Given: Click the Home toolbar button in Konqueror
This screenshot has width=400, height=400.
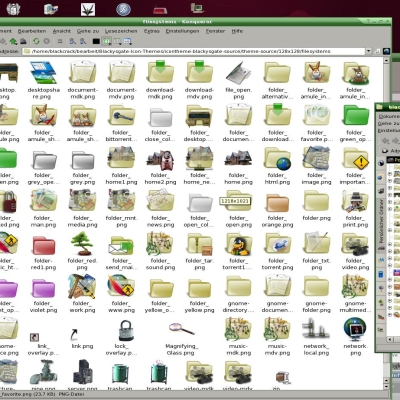Looking at the screenshot, I should [x=23, y=41].
